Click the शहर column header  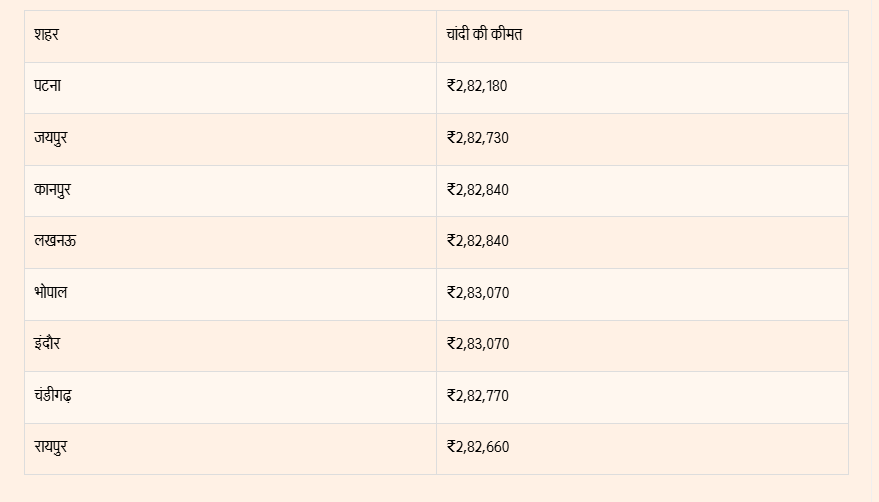click(46, 35)
